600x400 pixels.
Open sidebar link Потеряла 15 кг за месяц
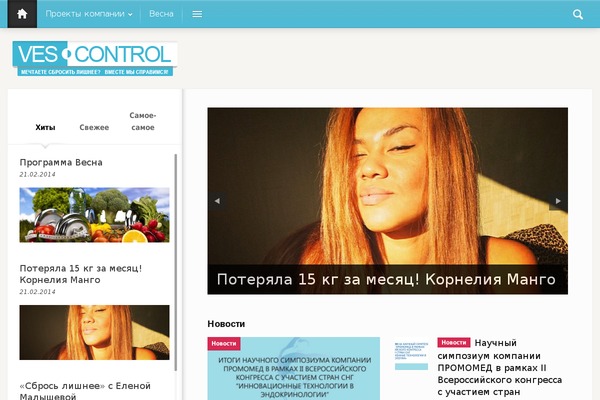(81, 274)
